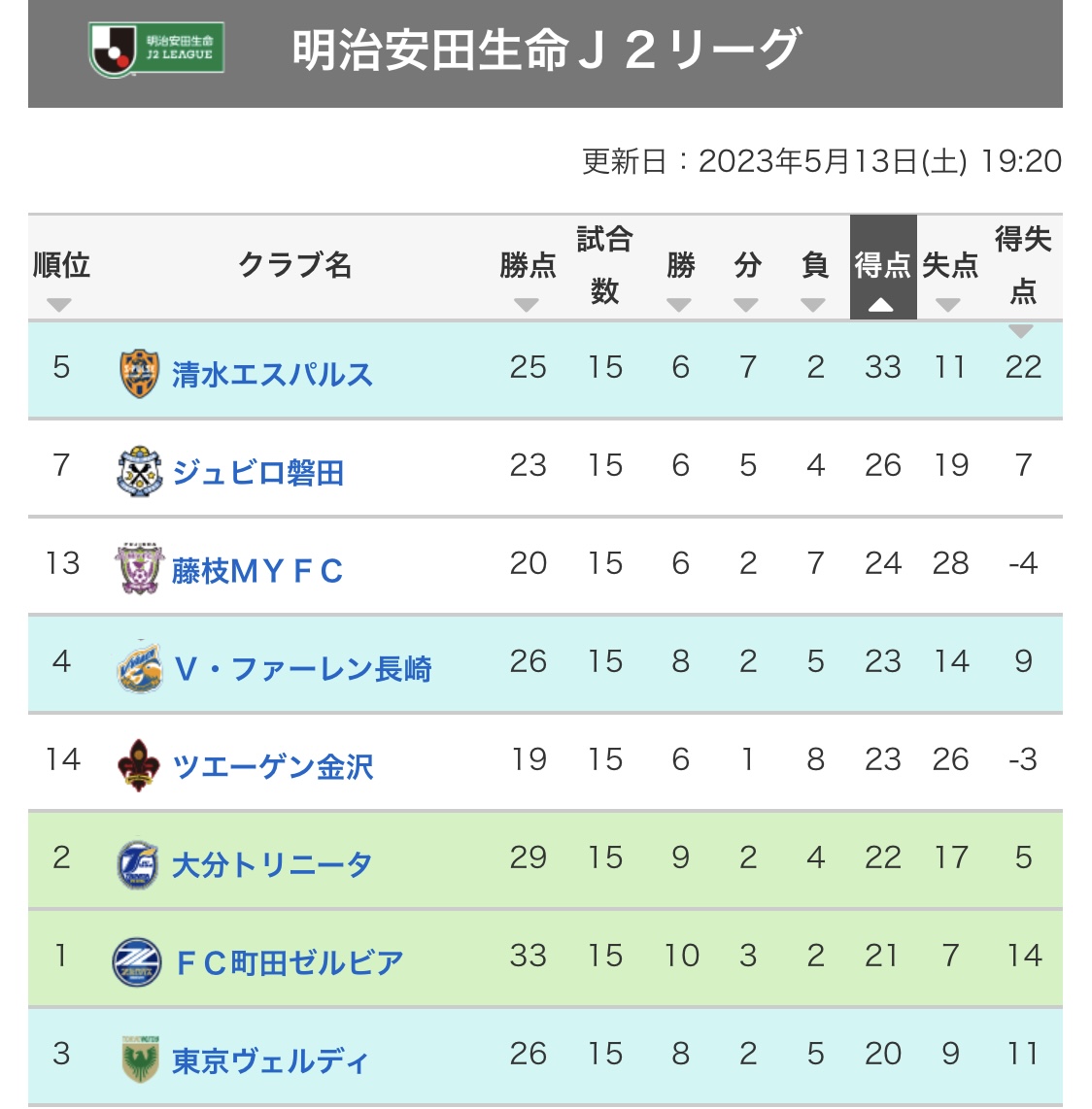Viewport: 1092px width, 1109px height.
Task: Click the V-Varen Nagasaki club crest
Action: (139, 668)
